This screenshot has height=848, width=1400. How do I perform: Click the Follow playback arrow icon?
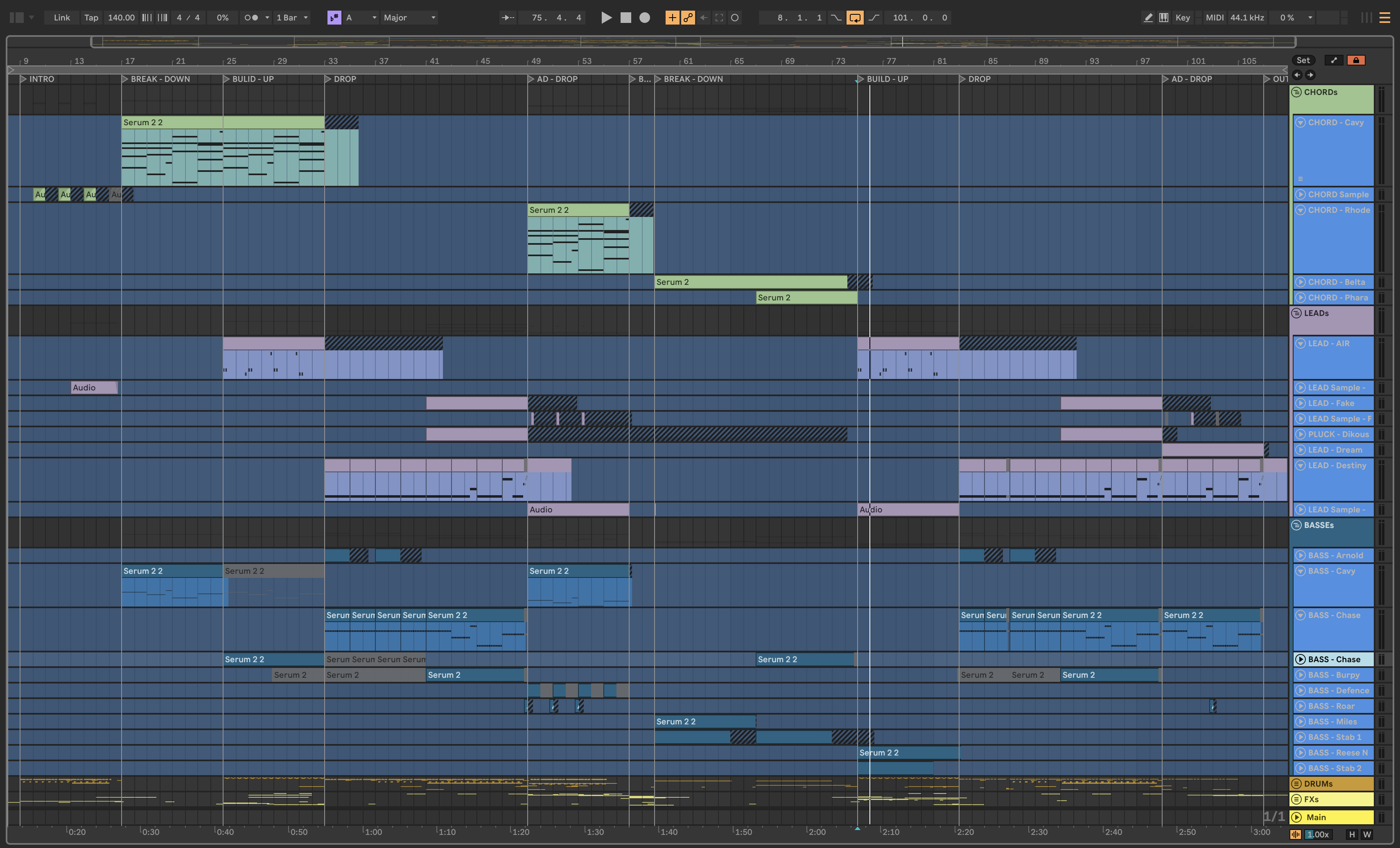[x=507, y=18]
